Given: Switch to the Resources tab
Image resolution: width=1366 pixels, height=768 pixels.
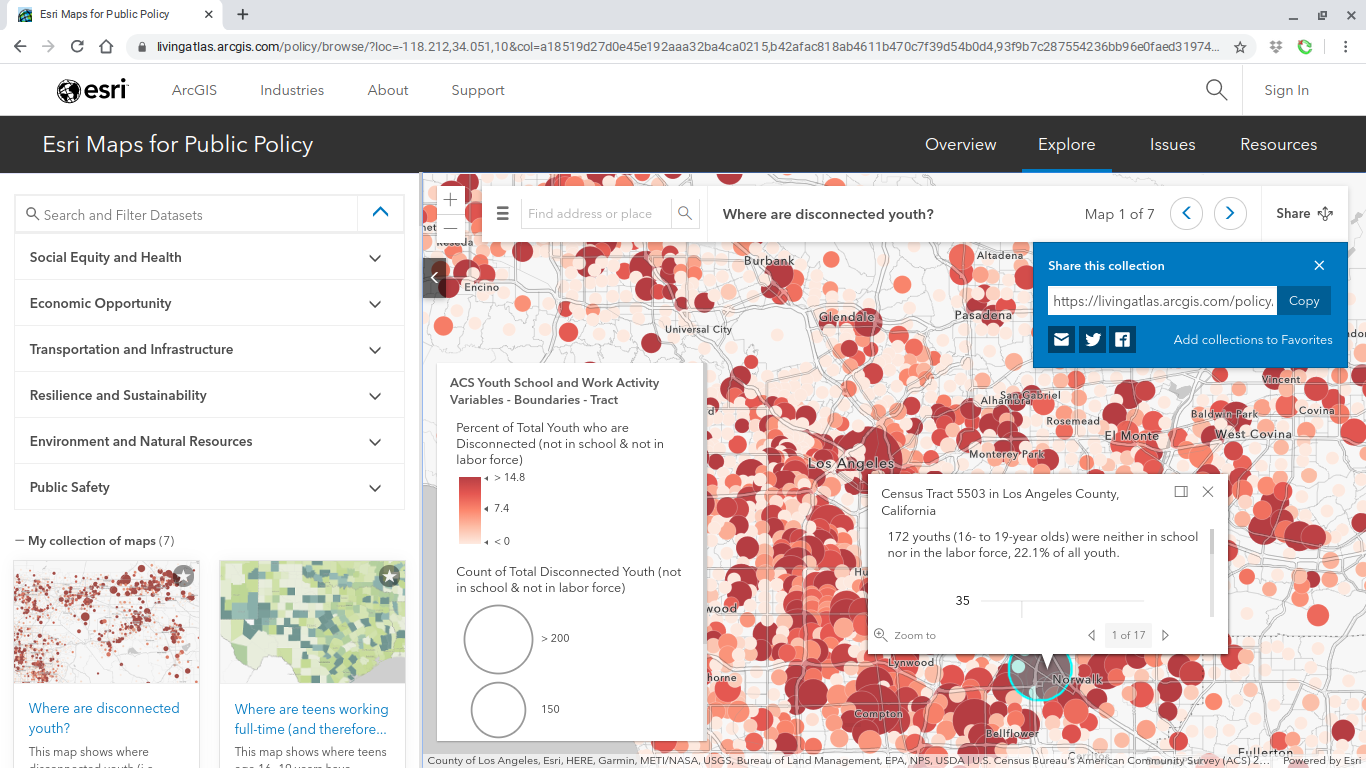Looking at the screenshot, I should tap(1278, 144).
